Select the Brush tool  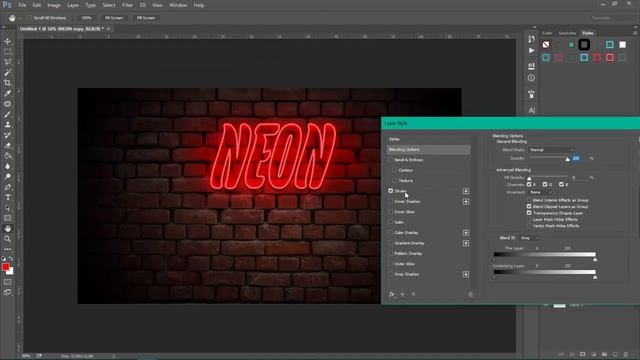8,114
